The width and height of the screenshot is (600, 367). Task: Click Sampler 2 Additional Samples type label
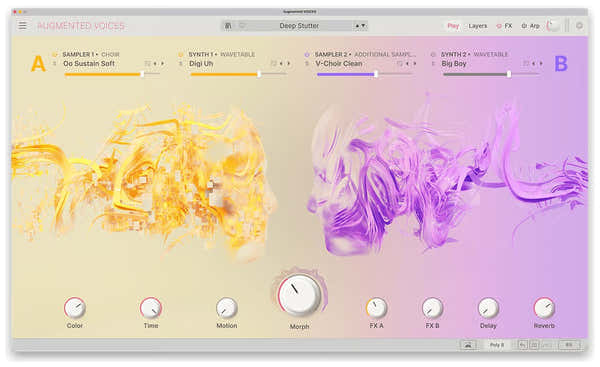[385, 55]
